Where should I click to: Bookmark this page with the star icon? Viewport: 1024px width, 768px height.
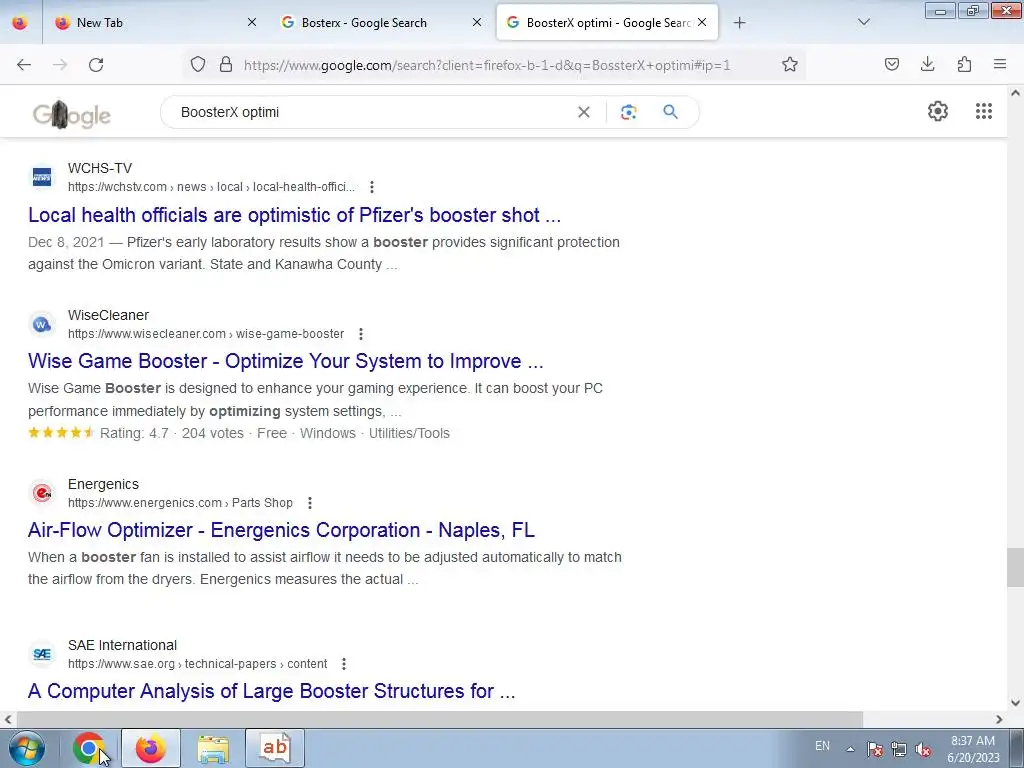tap(790, 64)
